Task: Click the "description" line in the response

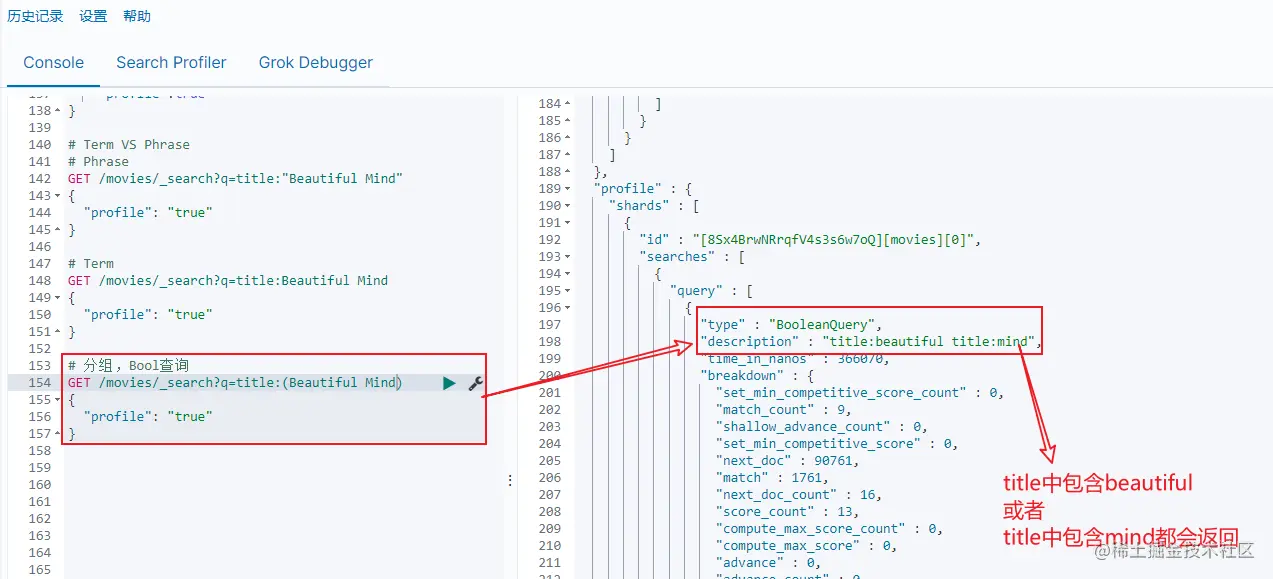Action: pos(871,342)
